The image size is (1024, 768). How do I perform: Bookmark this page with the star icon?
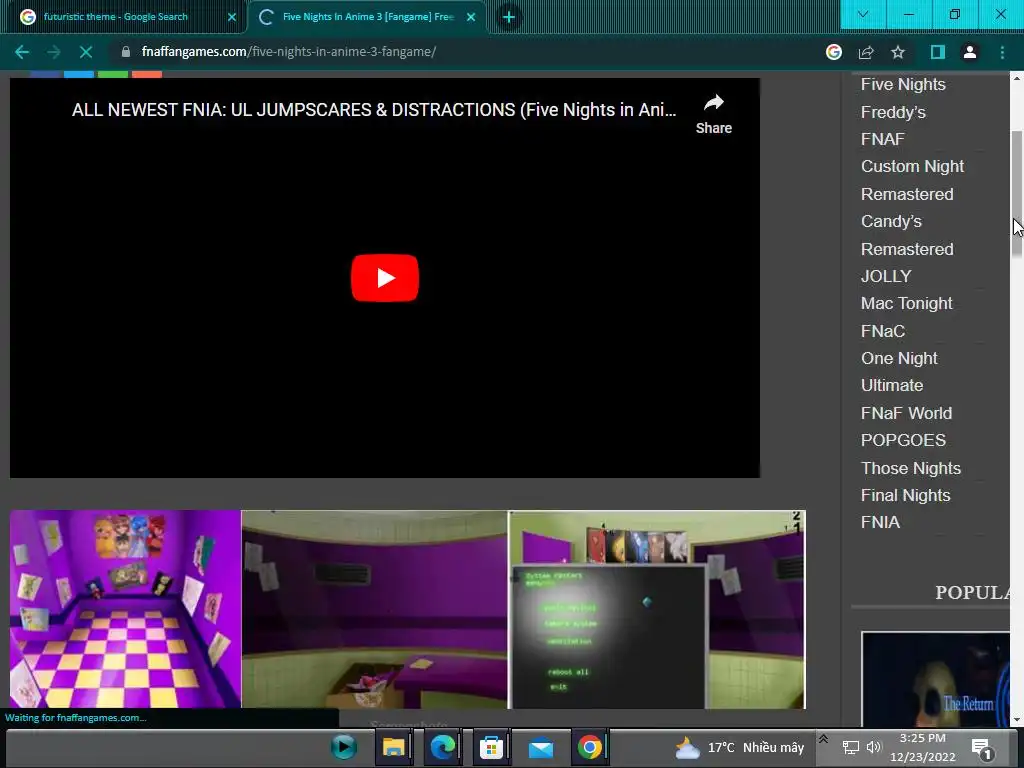898,52
